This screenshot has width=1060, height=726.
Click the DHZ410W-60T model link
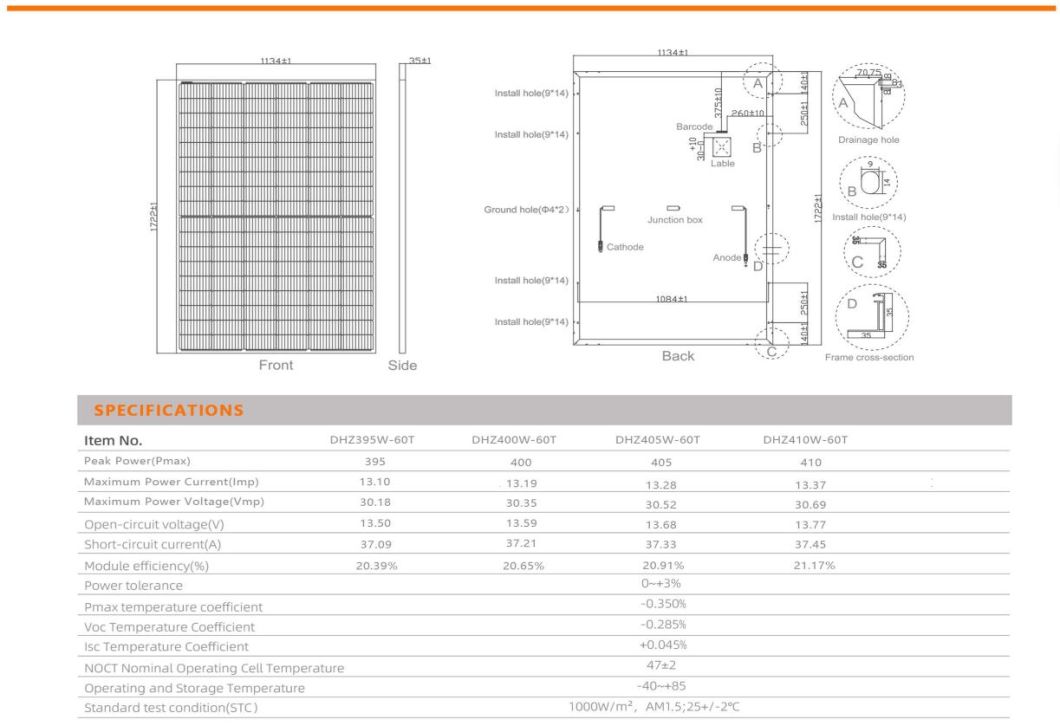point(806,440)
